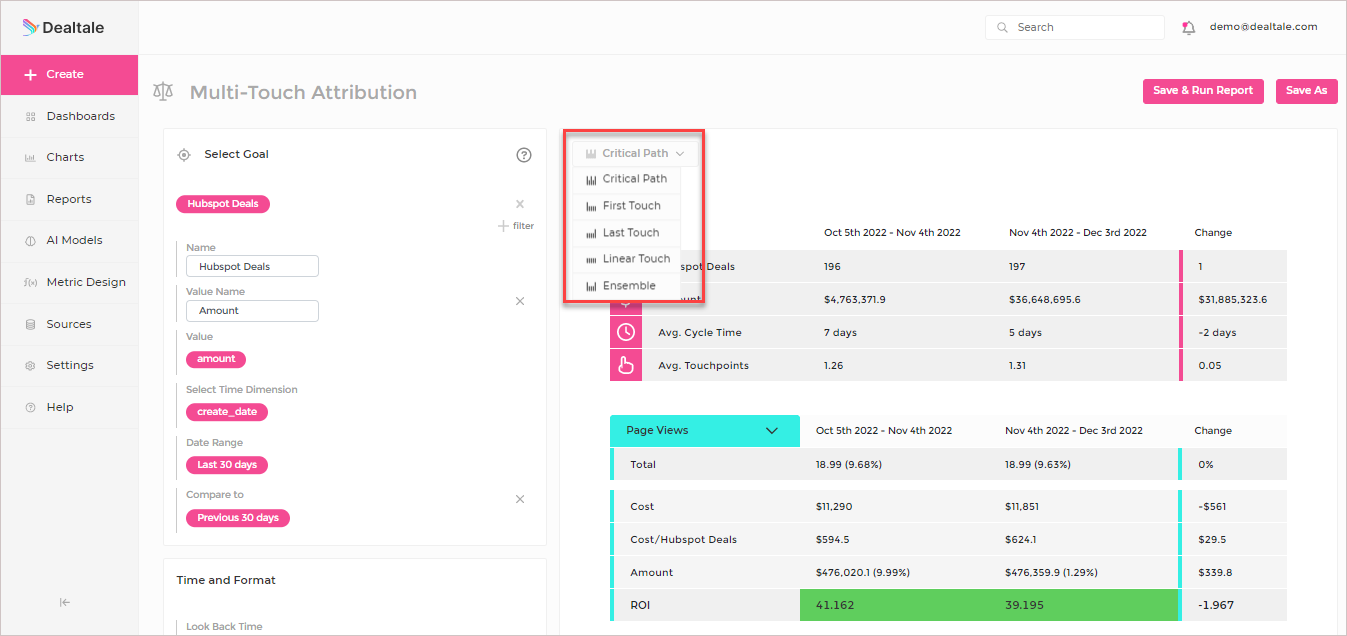1347x636 pixels.
Task: Click the Dashboards grid icon
Action: (30, 116)
